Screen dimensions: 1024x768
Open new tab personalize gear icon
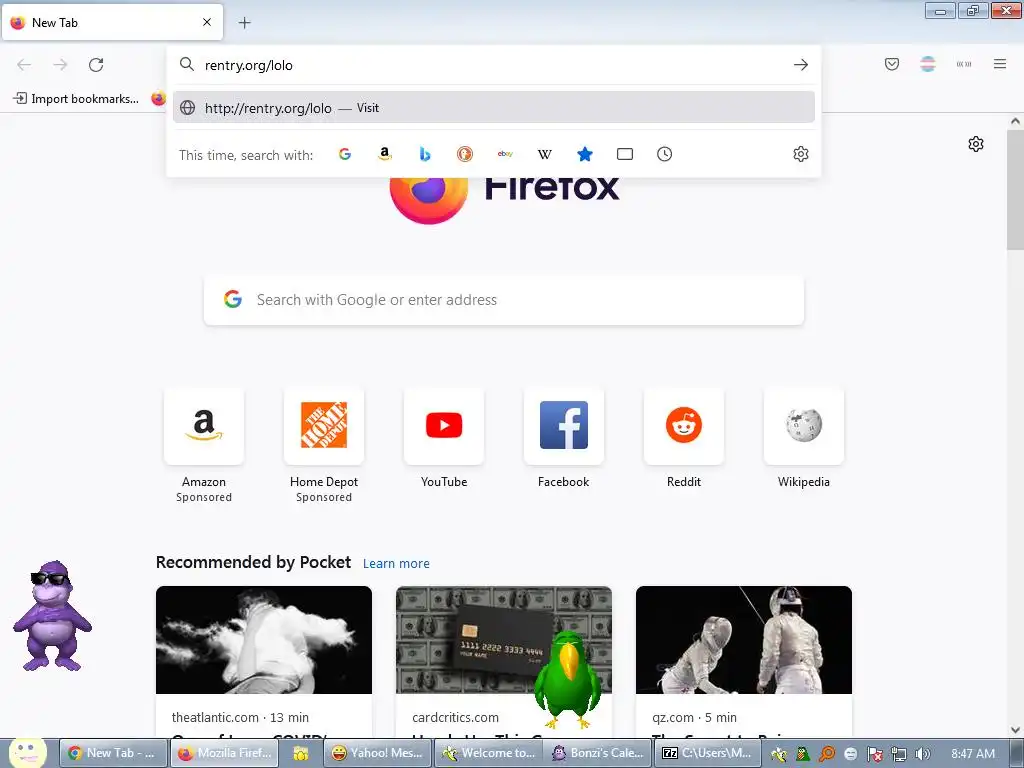coord(976,144)
